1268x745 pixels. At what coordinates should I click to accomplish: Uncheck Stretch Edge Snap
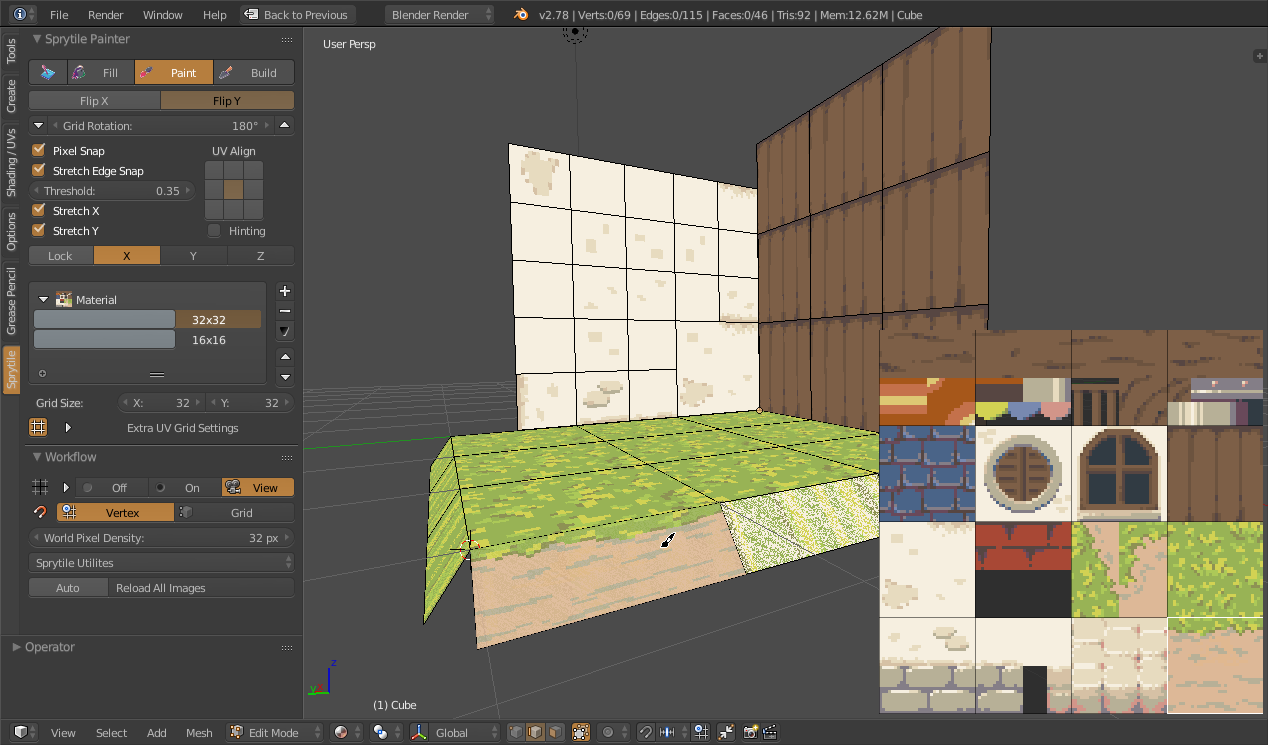click(x=39, y=170)
